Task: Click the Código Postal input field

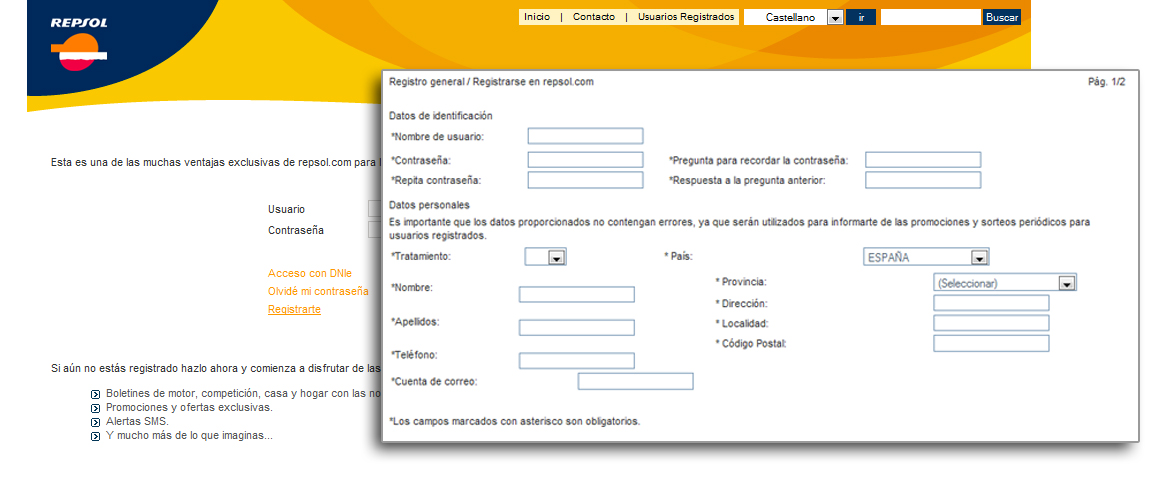Action: pyautogui.click(x=991, y=344)
